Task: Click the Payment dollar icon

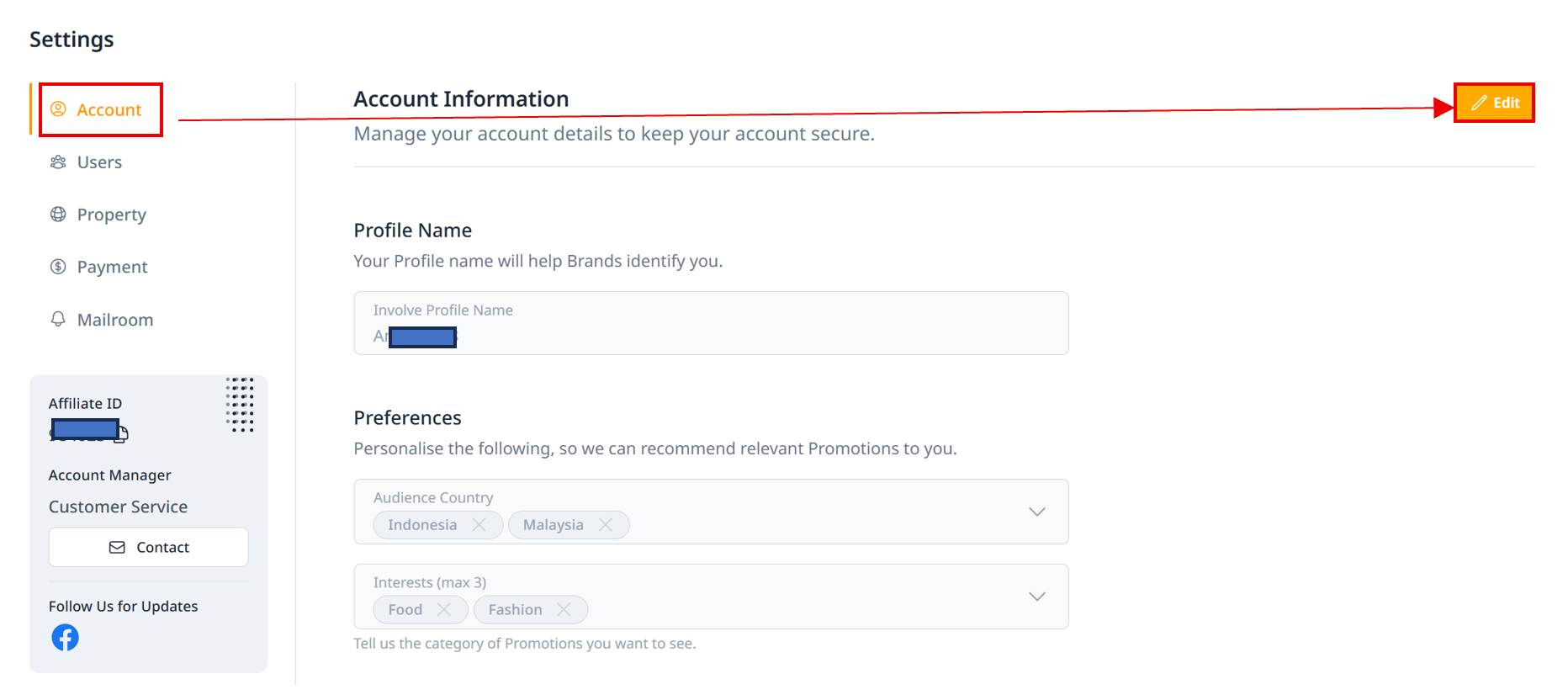Action: (x=58, y=267)
